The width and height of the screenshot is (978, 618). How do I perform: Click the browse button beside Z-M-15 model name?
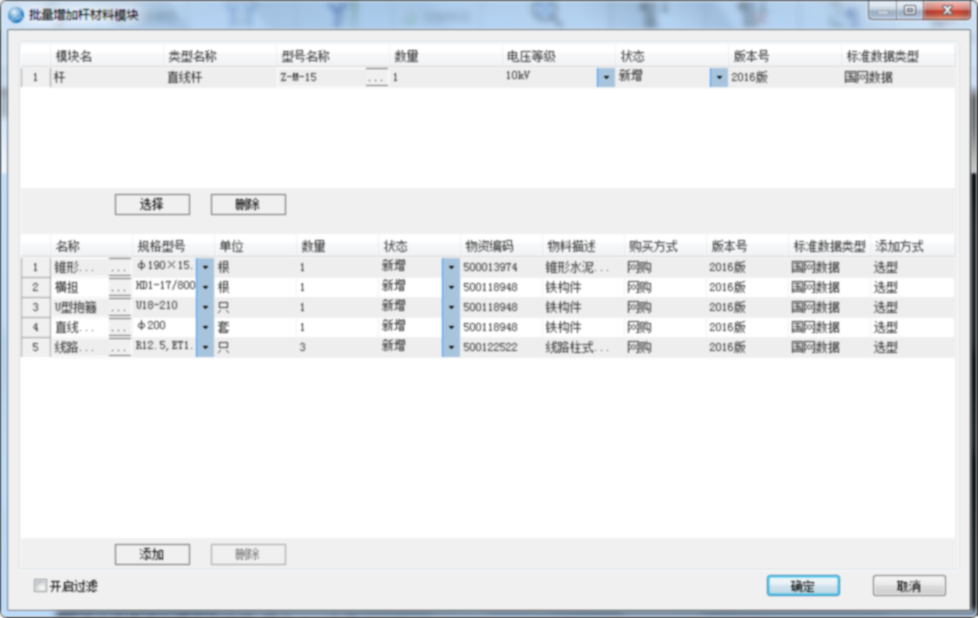376,78
